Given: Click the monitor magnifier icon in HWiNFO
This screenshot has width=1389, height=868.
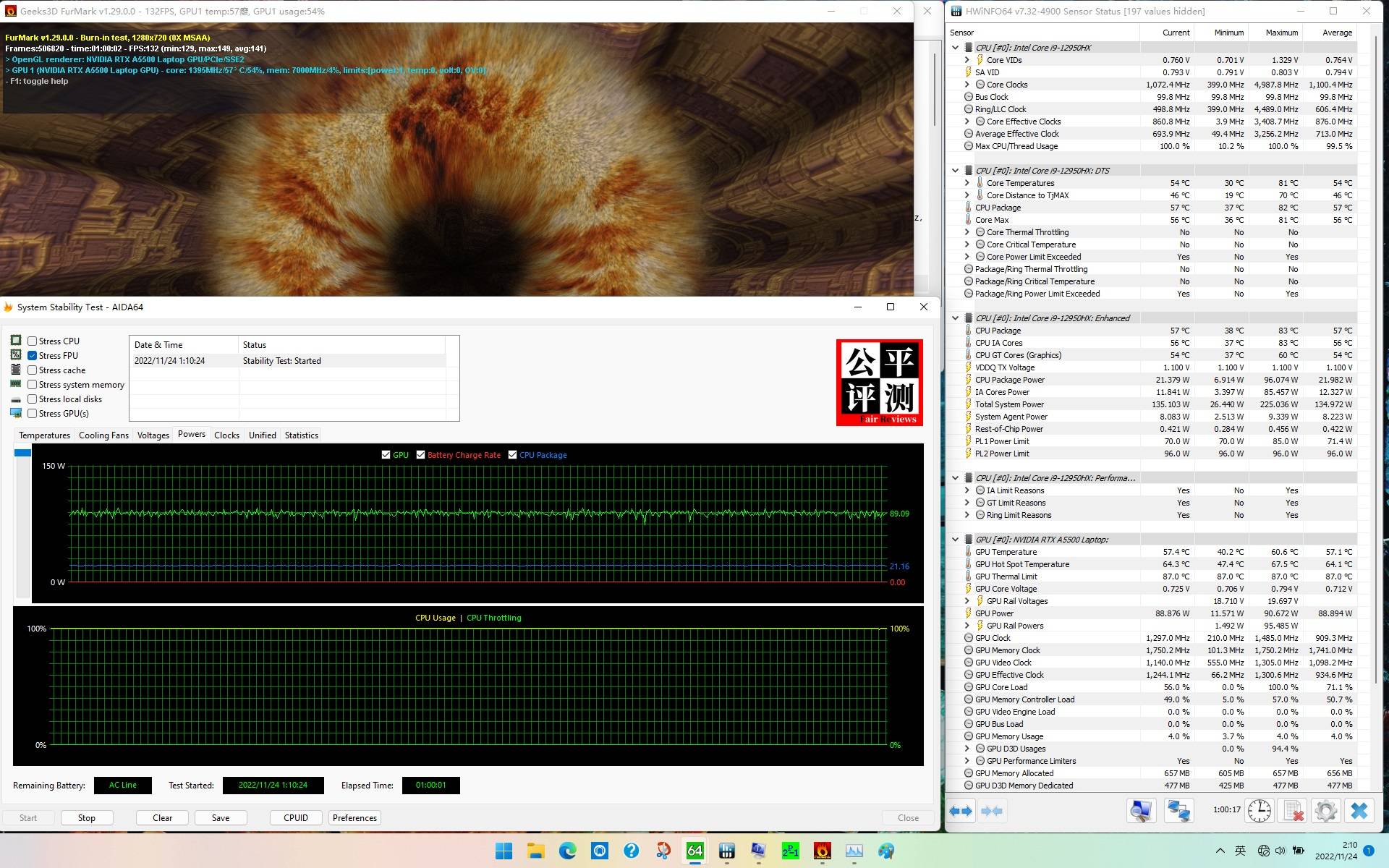Looking at the screenshot, I should tap(1141, 811).
